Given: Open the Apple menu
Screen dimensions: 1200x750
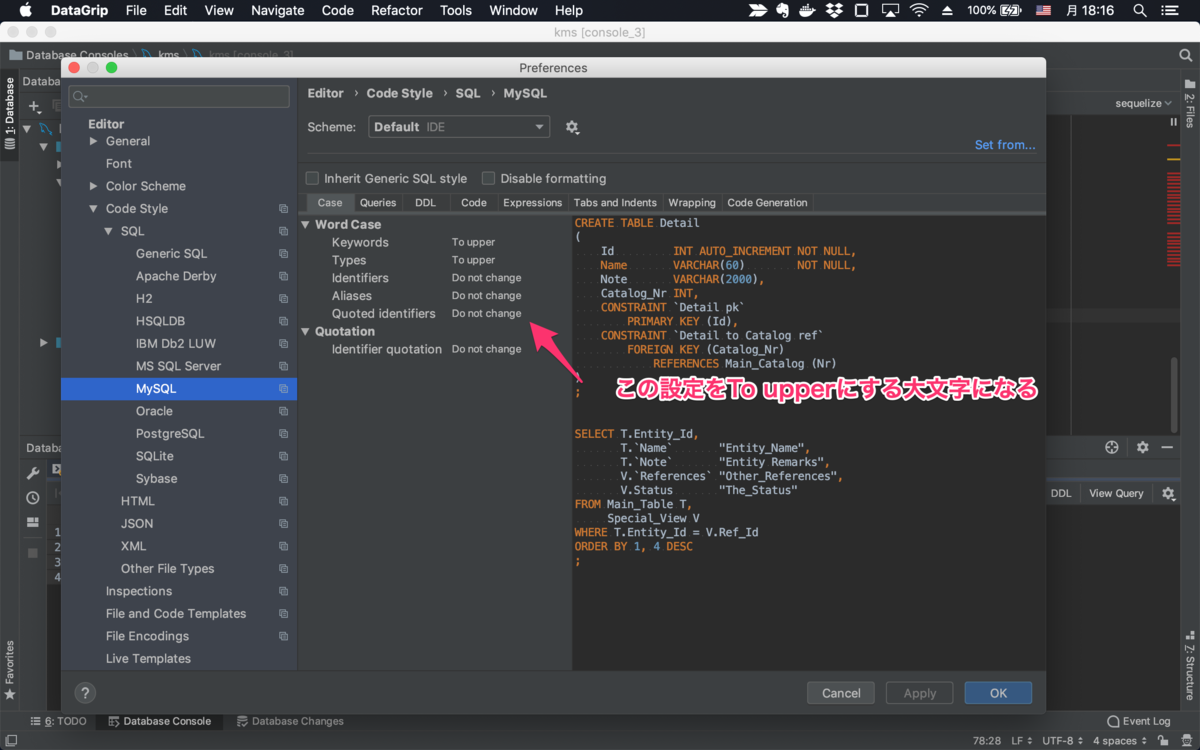Looking at the screenshot, I should 25,10.
